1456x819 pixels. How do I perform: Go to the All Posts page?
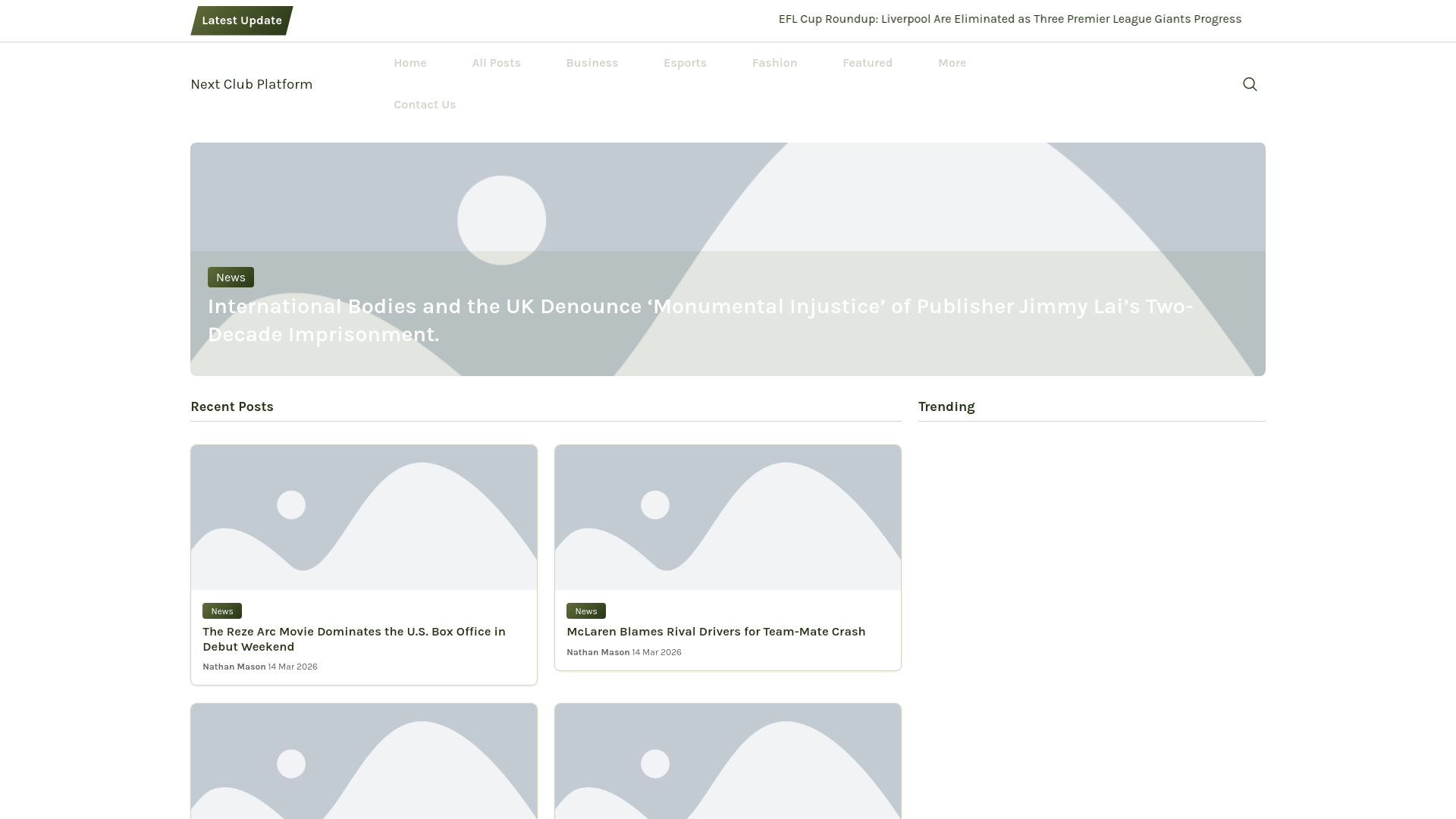[x=496, y=63]
